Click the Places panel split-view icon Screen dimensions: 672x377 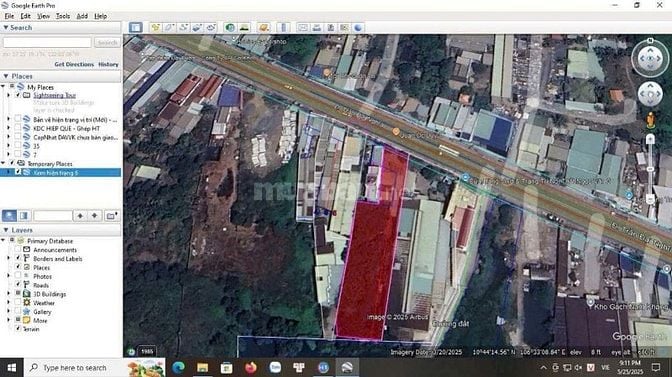pos(24,215)
